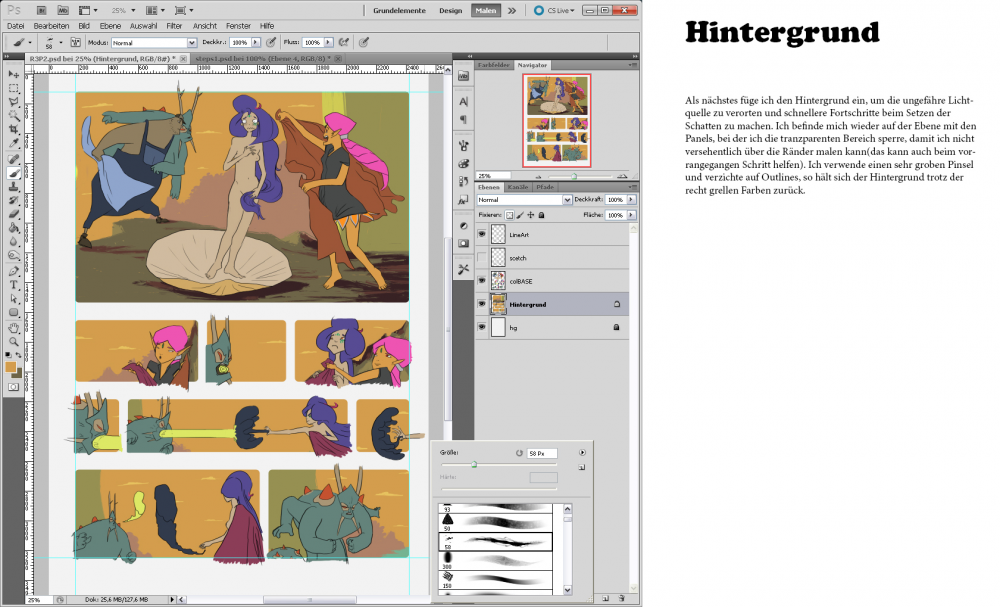Open the Brush panel toggle in options bar
This screenshot has width=1000, height=607.
tap(75, 42)
